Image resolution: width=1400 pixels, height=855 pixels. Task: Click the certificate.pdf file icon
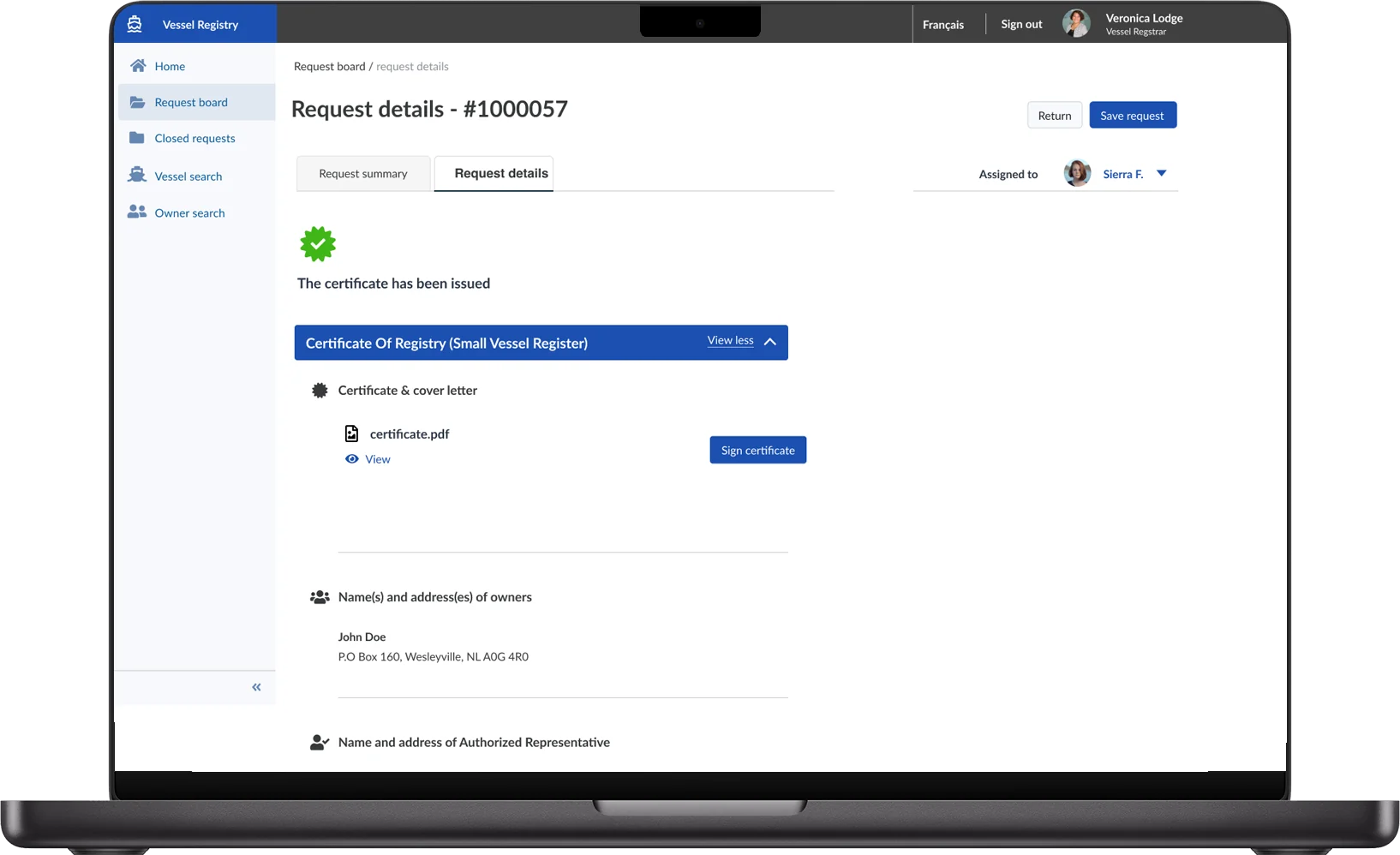coord(351,433)
